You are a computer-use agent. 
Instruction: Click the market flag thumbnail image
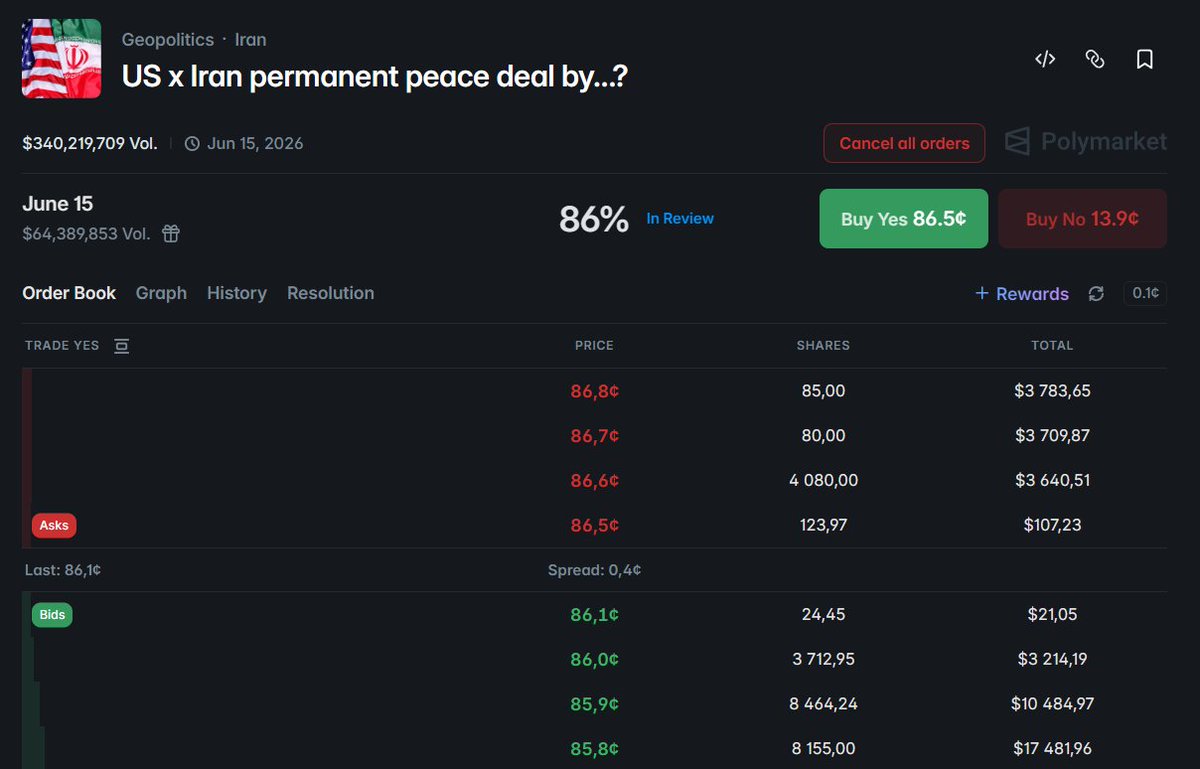tap(62, 59)
